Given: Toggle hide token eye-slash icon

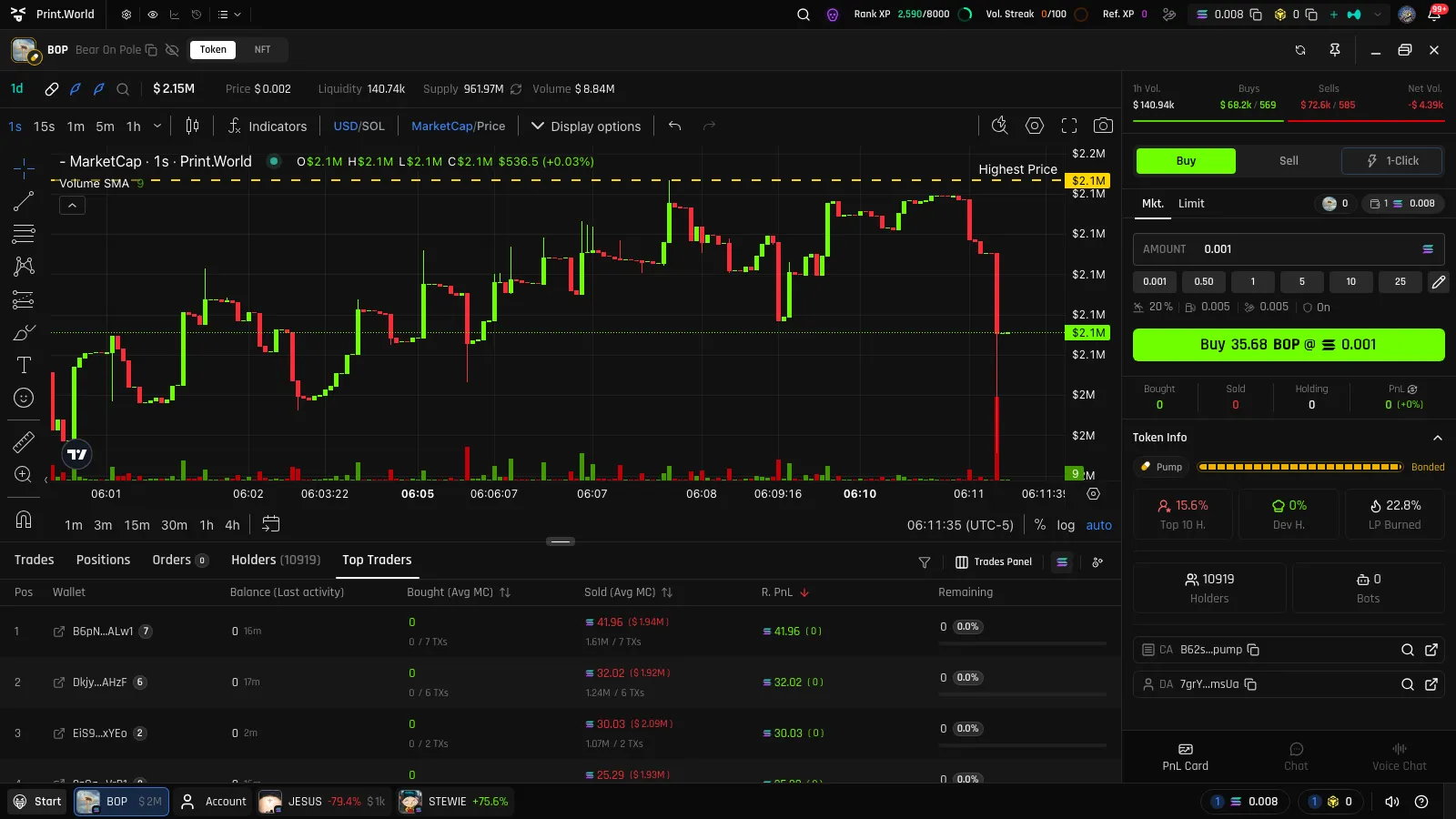Looking at the screenshot, I should [x=172, y=50].
